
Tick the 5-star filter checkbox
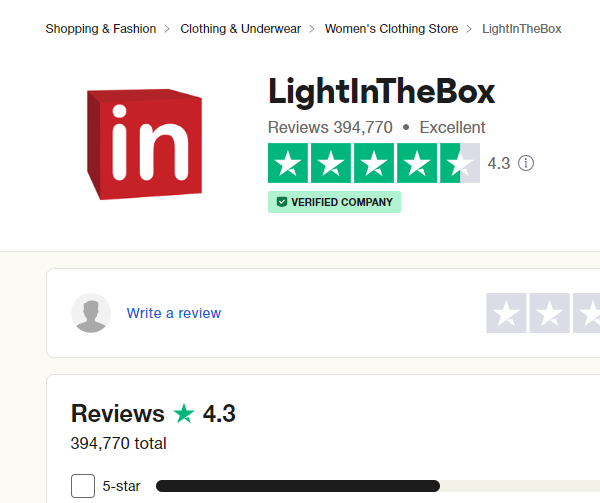click(83, 486)
